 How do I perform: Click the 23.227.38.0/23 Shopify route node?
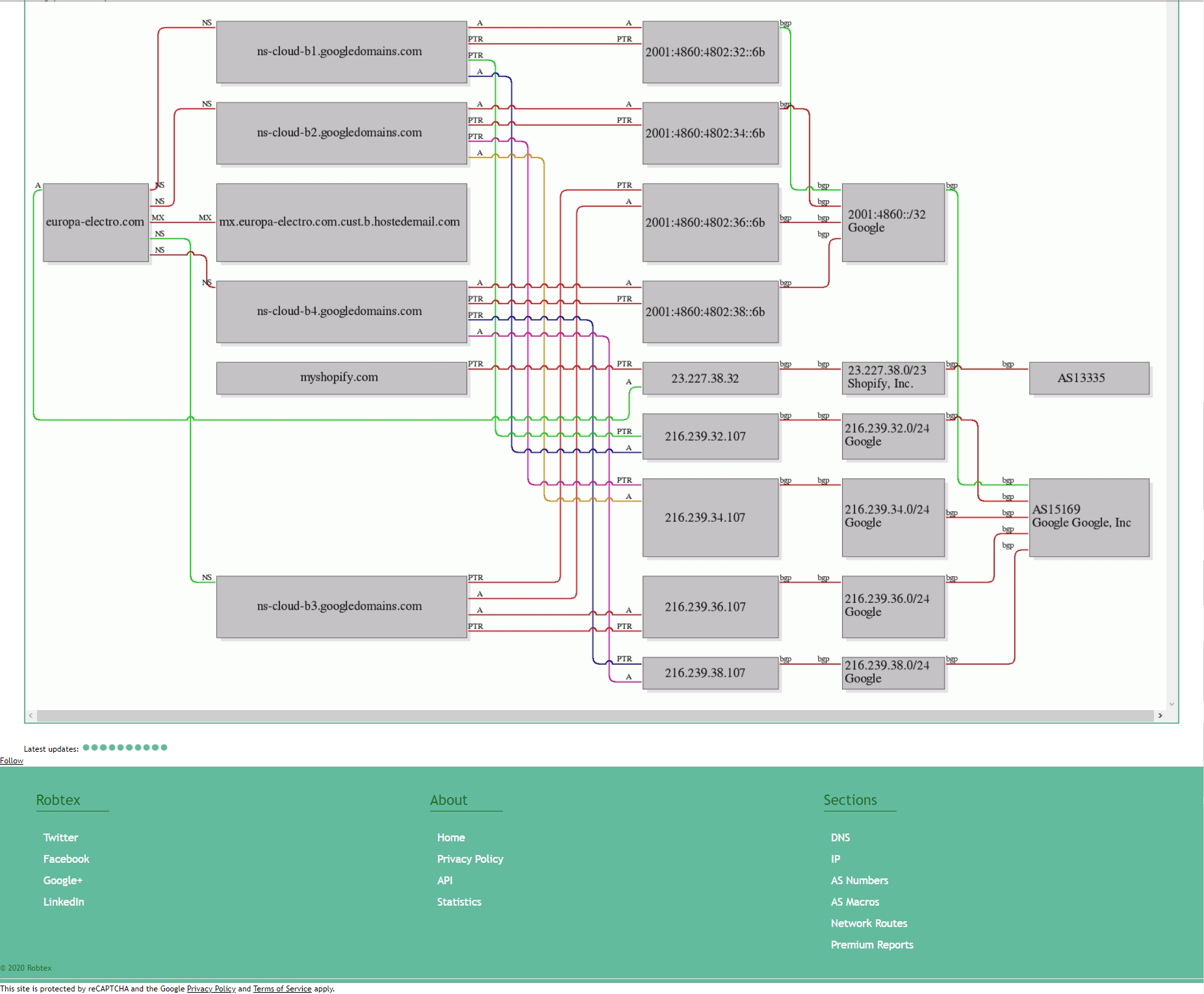[893, 378]
